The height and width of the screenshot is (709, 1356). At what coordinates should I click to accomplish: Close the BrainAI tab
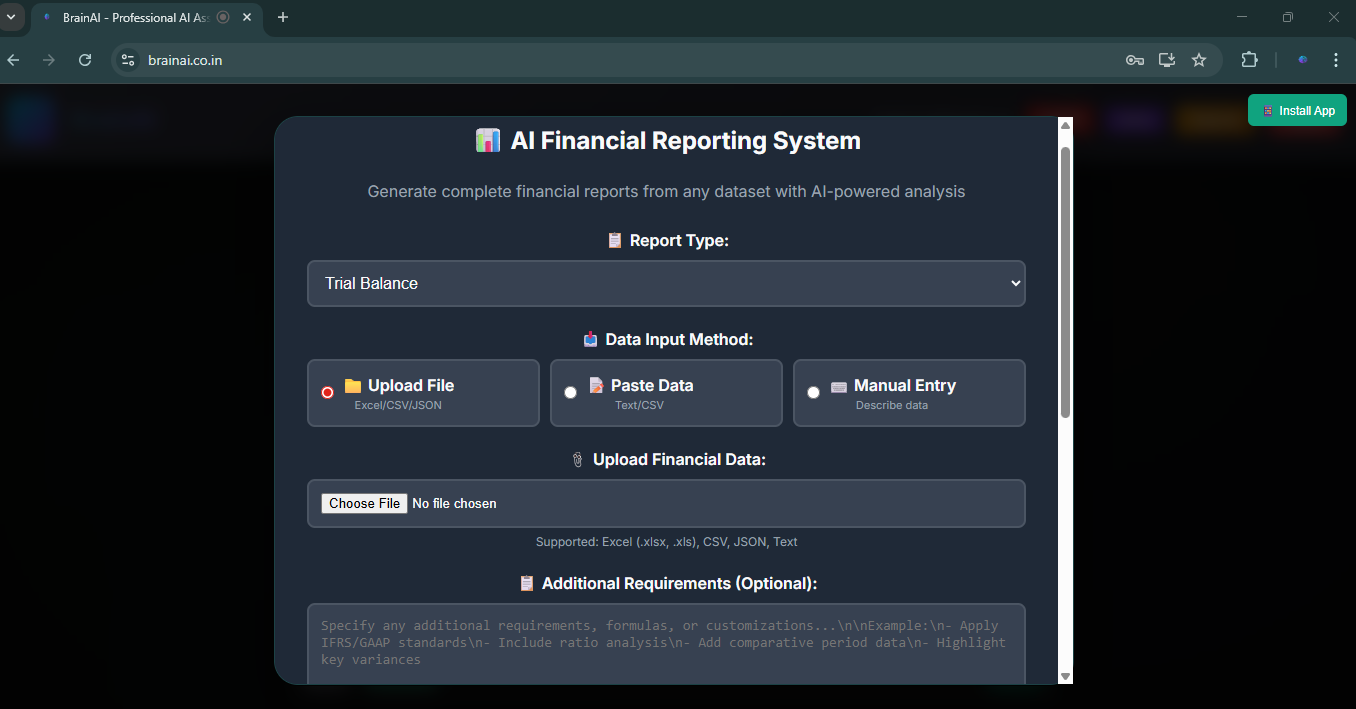coord(247,17)
